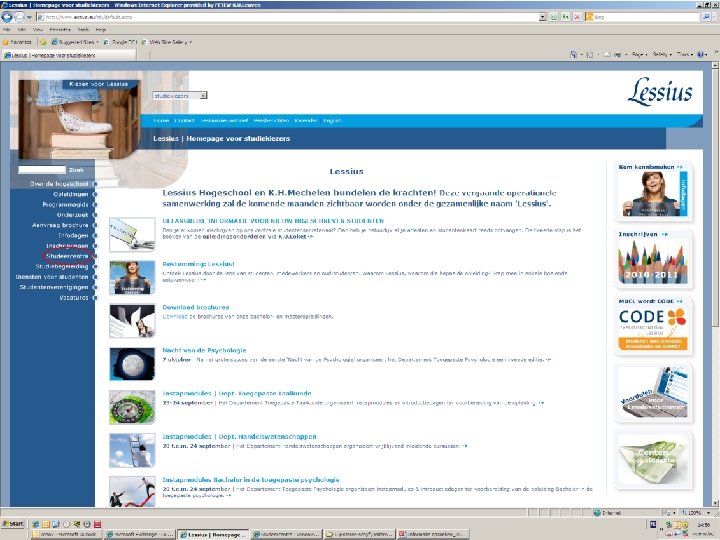Click the keys thumbnail beside first news item
This screenshot has height=540, width=720.
point(132,235)
